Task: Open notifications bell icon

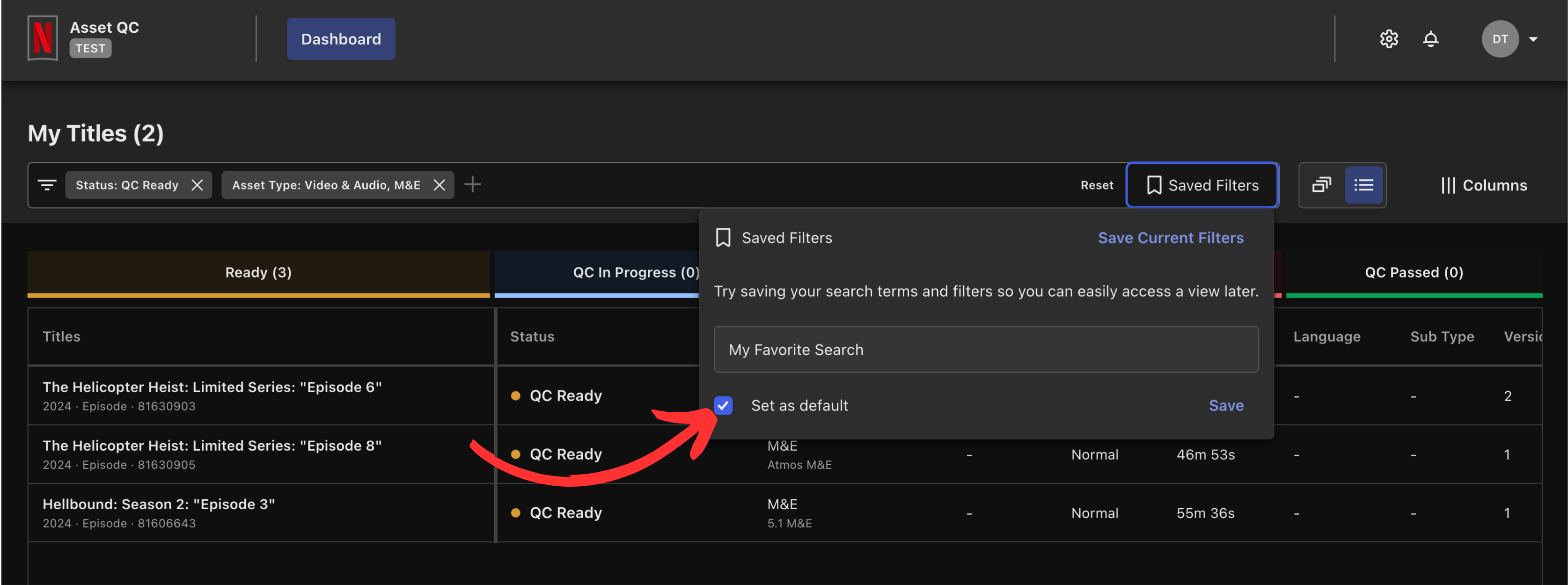Action: coord(1430,39)
